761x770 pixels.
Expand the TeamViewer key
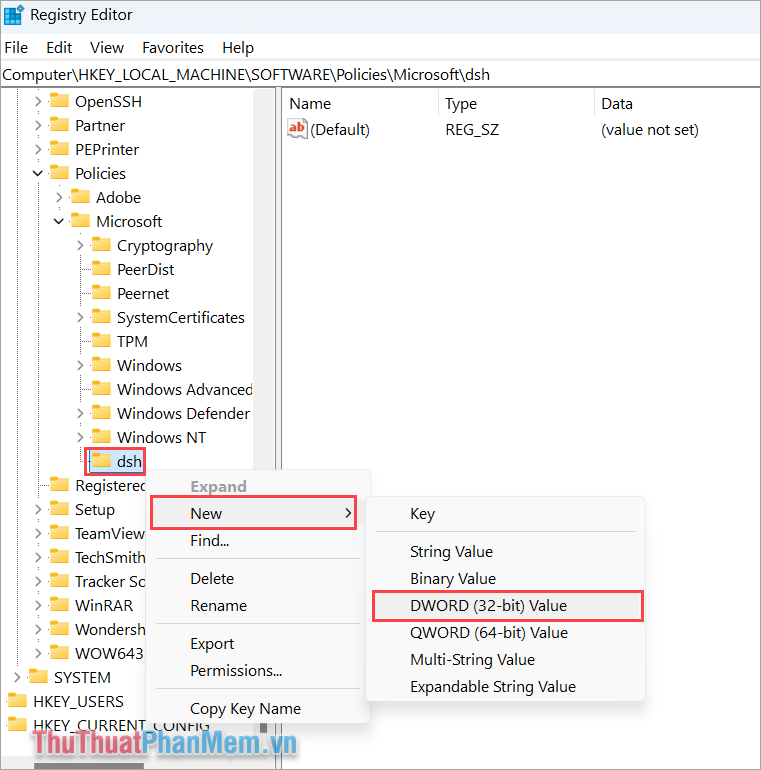(x=38, y=533)
